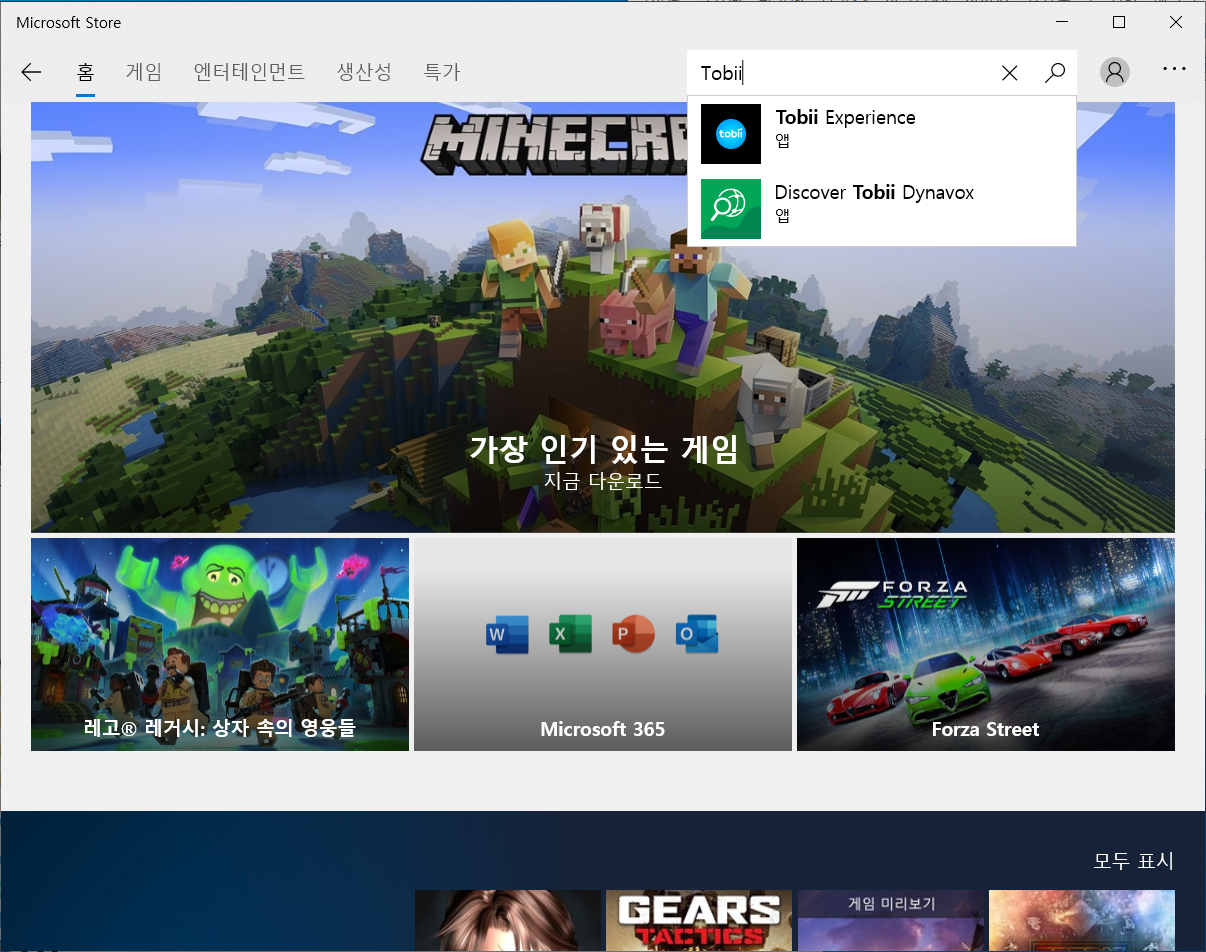Switch to the 게임 tab
This screenshot has height=952, width=1206.
click(x=144, y=72)
